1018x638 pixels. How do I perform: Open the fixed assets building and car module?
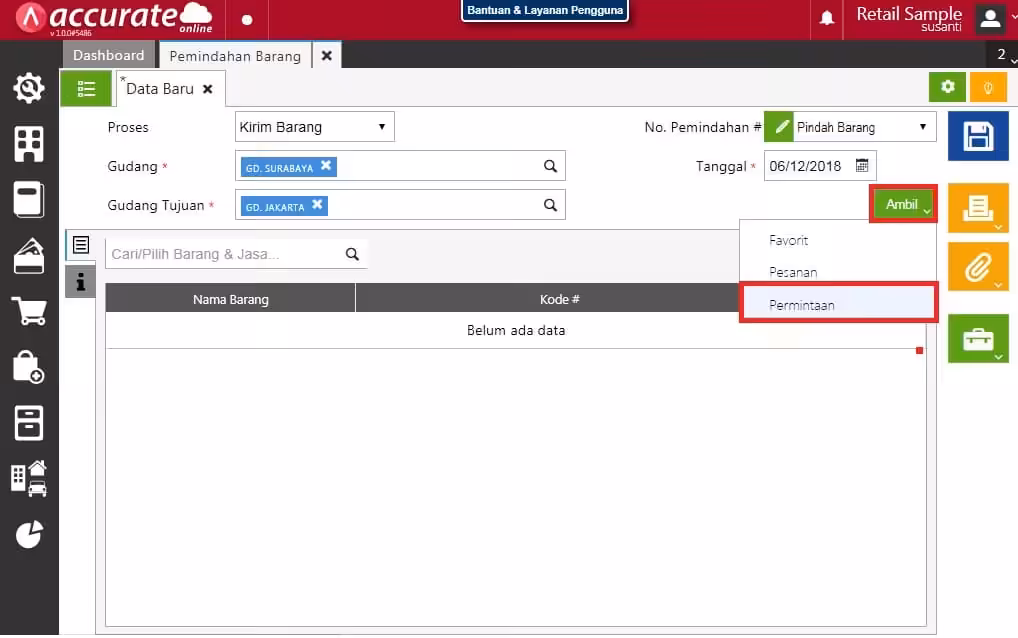click(x=29, y=479)
